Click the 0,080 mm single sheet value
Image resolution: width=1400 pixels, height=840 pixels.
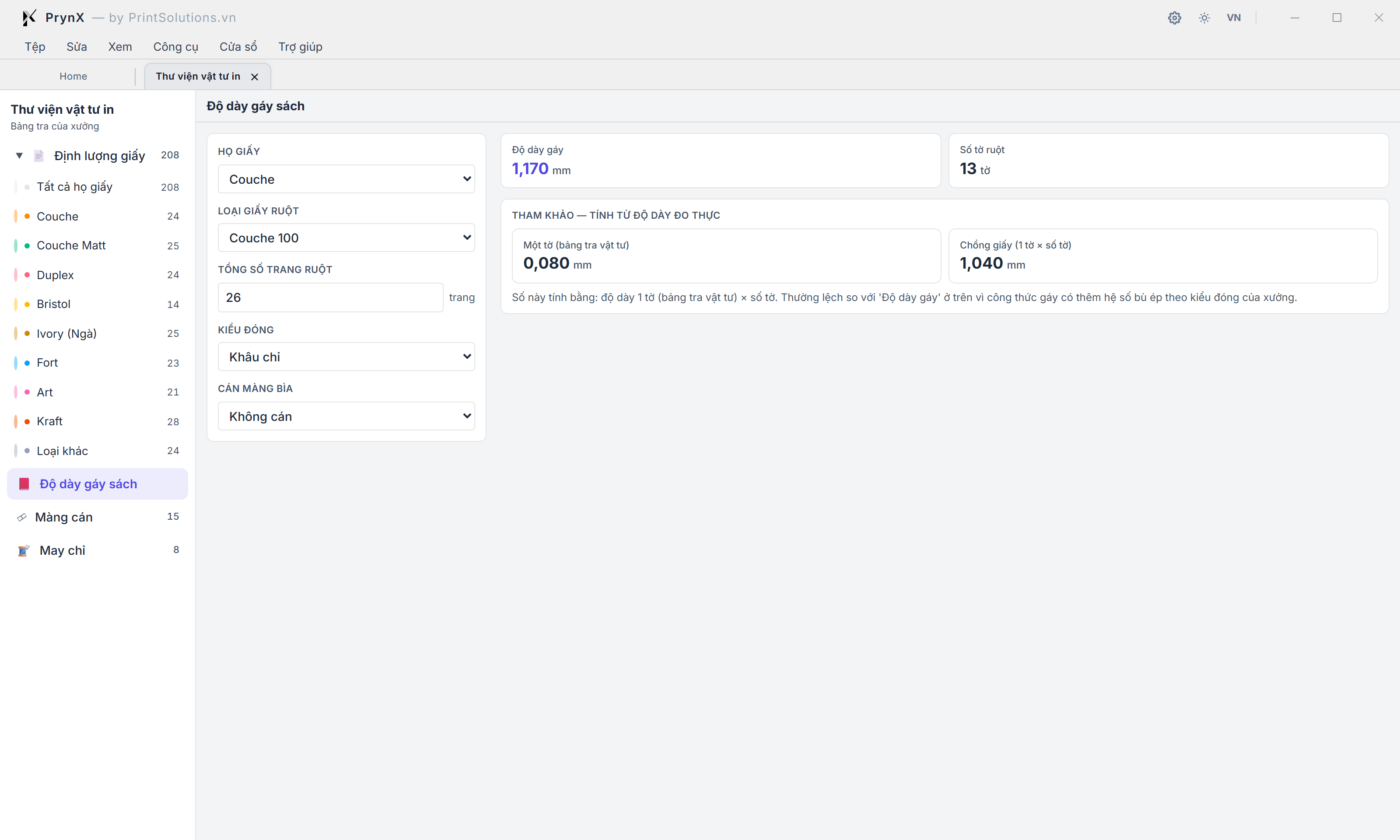coord(557,263)
